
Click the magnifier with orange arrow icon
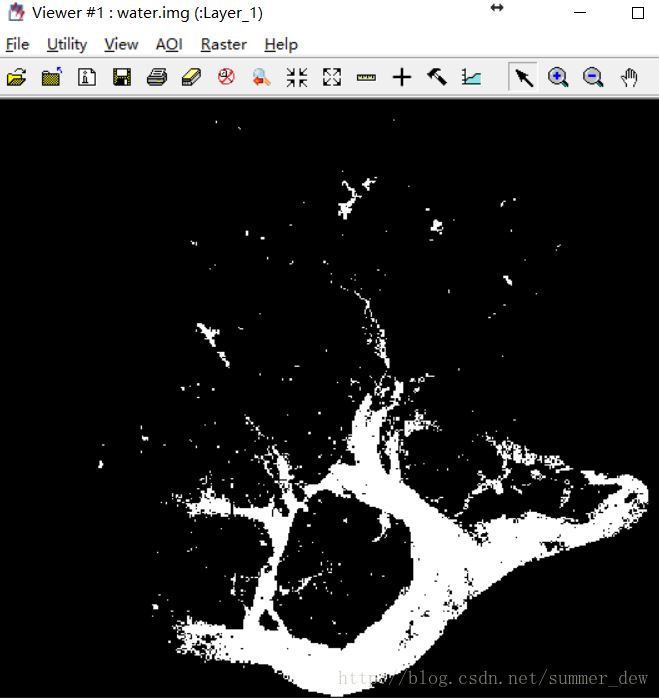click(261, 77)
